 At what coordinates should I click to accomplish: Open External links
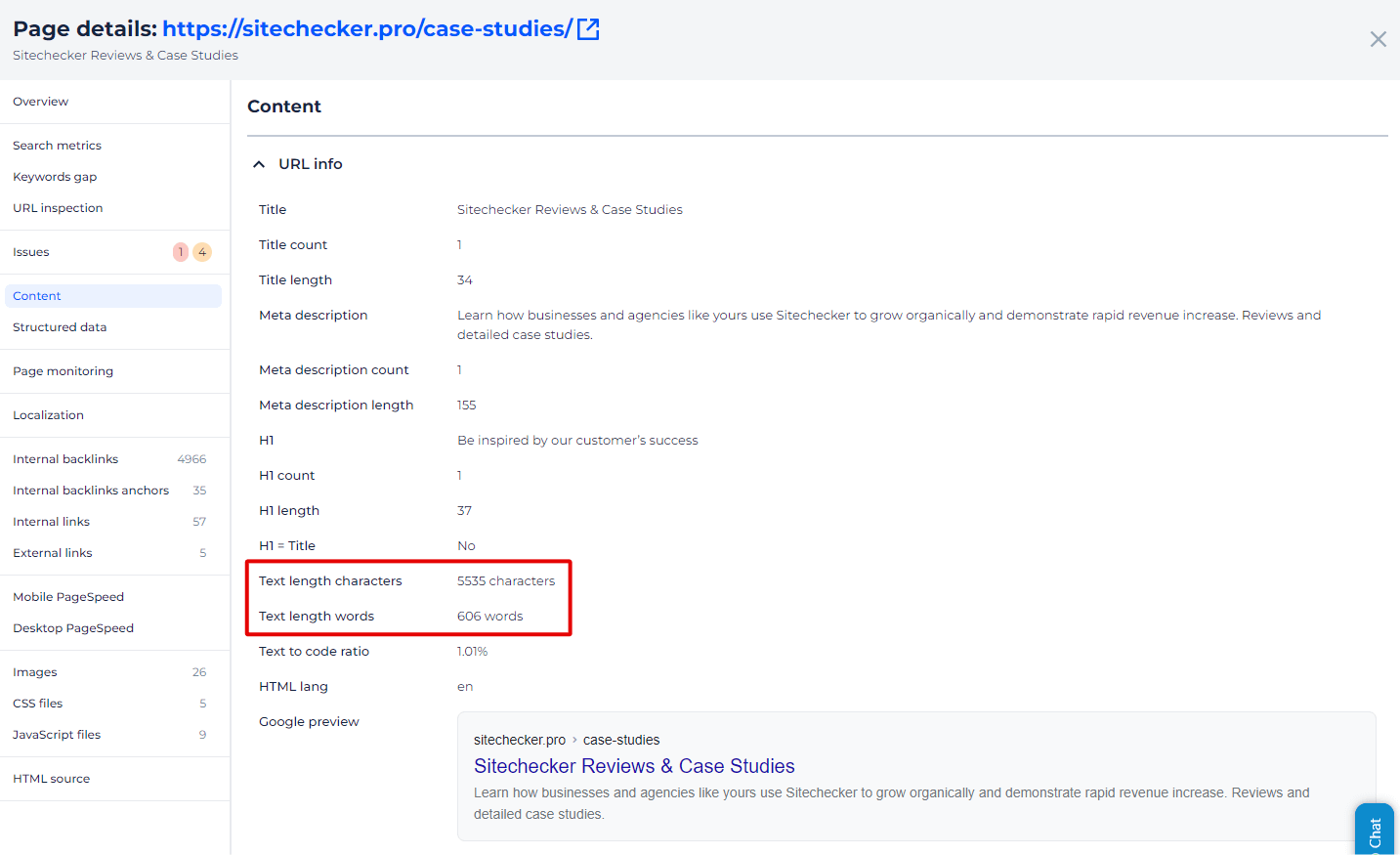53,553
